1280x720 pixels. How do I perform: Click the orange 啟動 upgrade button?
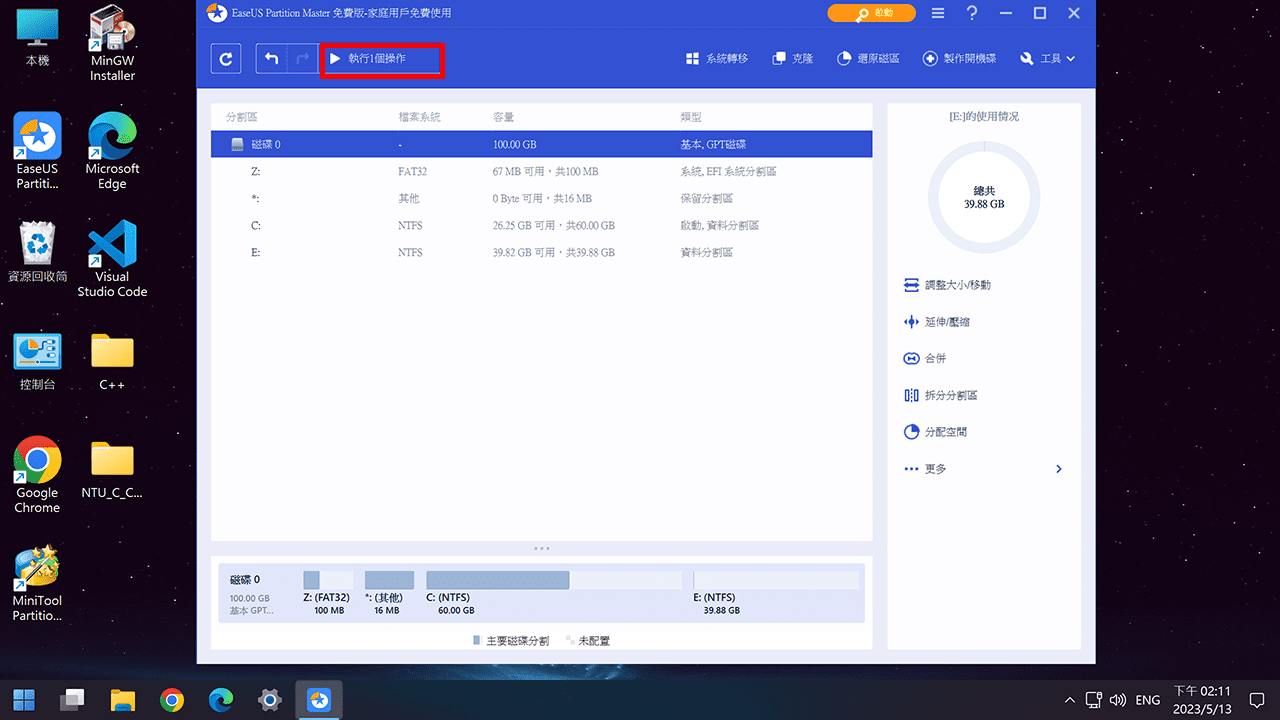click(x=871, y=13)
